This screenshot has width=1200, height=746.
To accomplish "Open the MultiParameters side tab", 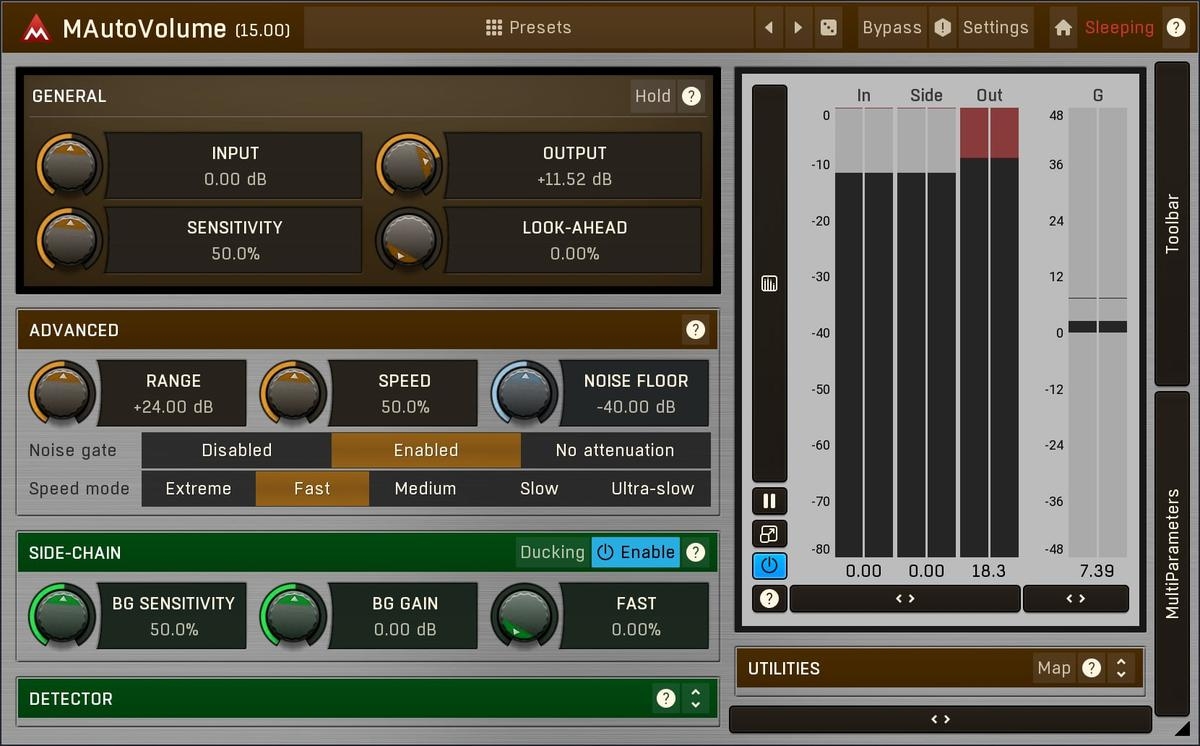I will pos(1172,553).
